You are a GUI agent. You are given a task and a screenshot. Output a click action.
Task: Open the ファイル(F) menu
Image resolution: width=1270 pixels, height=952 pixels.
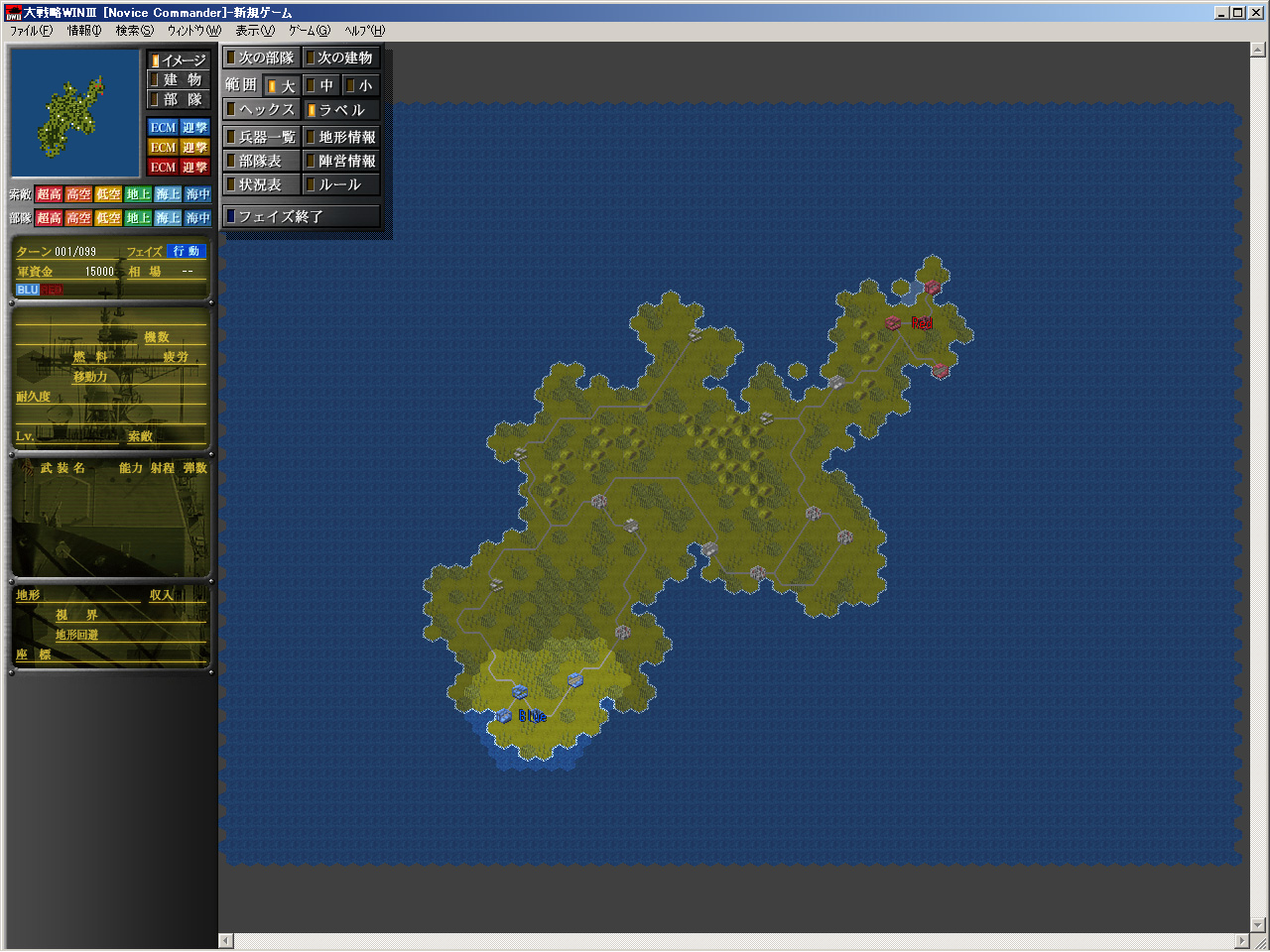point(31,31)
